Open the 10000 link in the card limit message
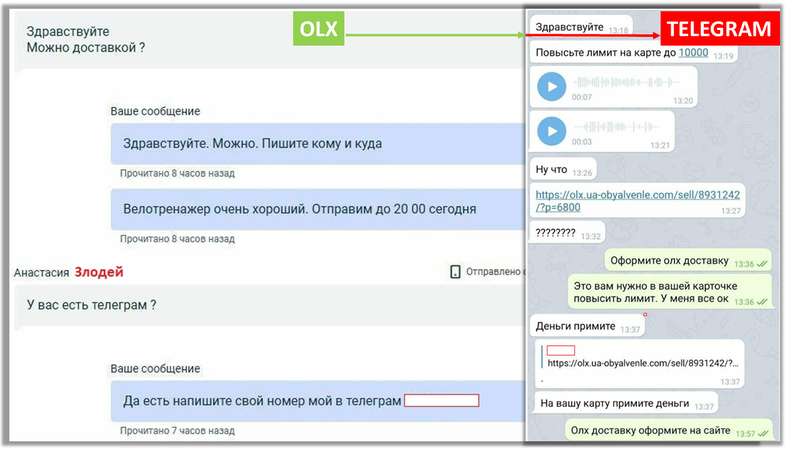 tap(693, 52)
